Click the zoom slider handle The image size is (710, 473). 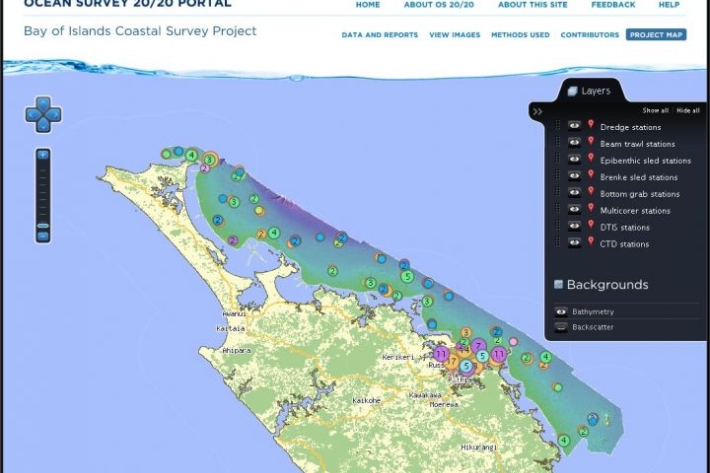tap(43, 226)
